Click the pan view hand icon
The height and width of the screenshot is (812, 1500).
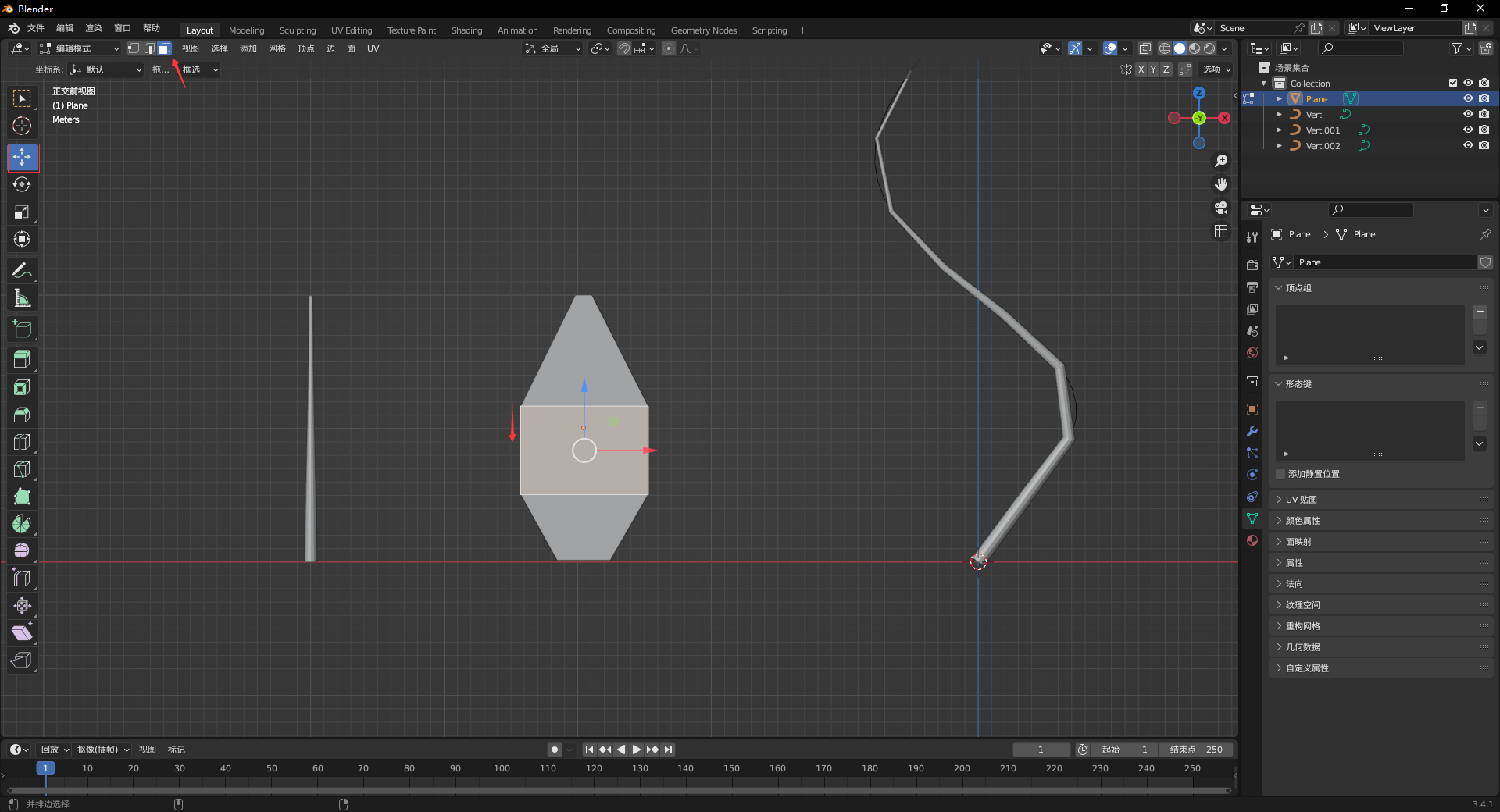1221,184
